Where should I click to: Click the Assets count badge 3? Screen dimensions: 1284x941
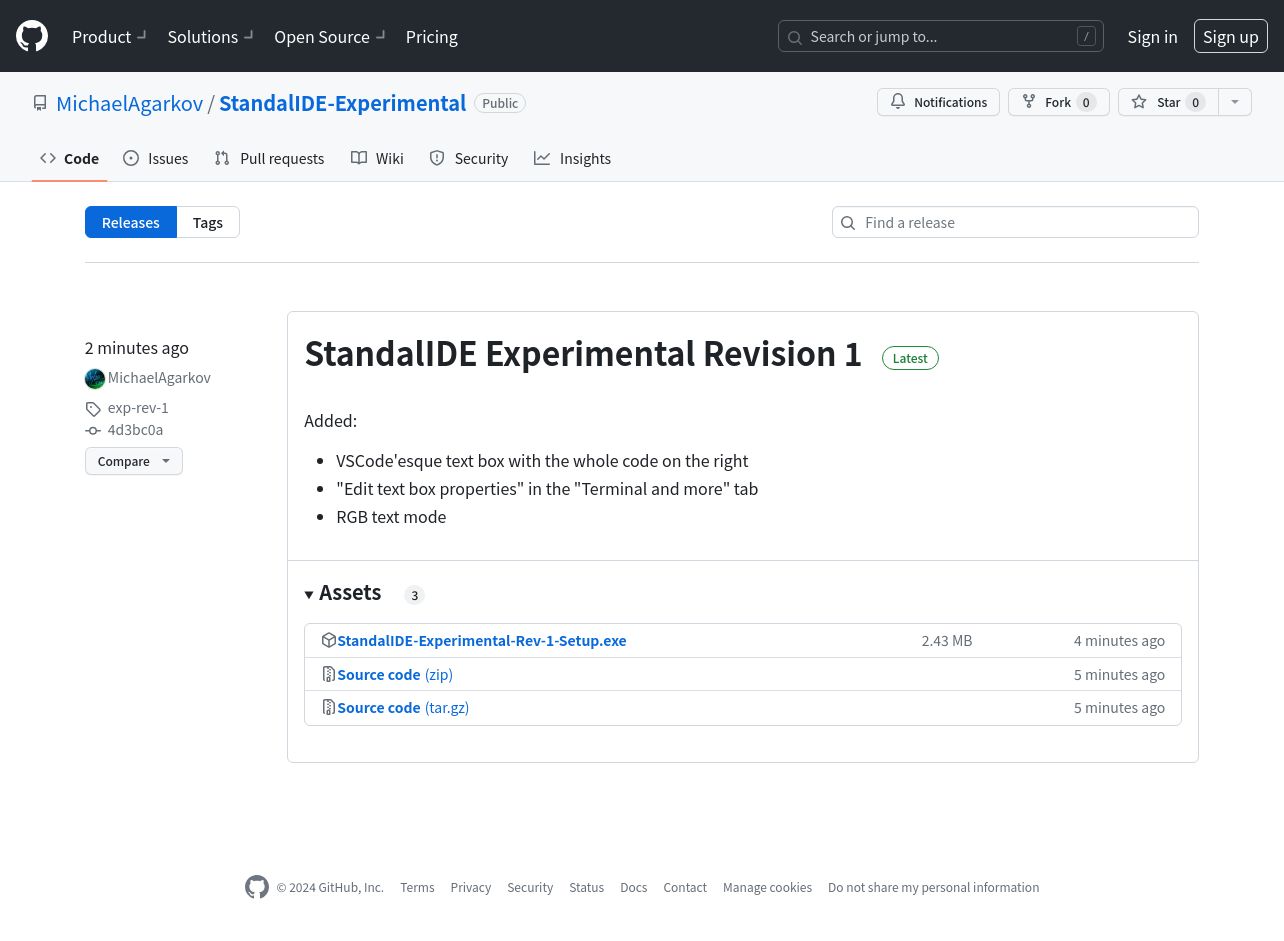click(x=414, y=595)
